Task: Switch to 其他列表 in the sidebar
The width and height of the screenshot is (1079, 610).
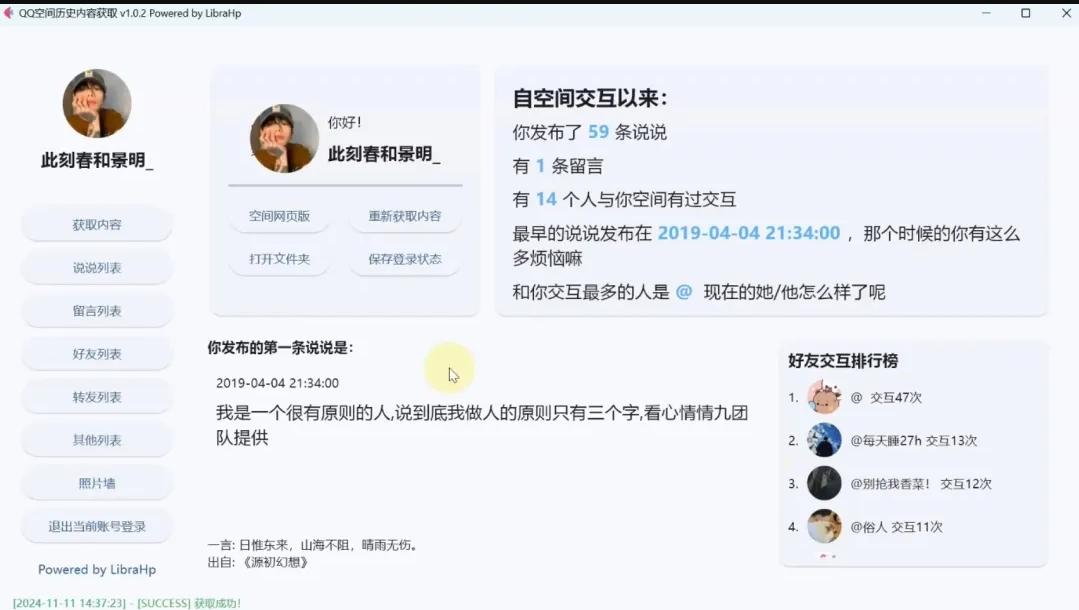Action: pyautogui.click(x=96, y=440)
